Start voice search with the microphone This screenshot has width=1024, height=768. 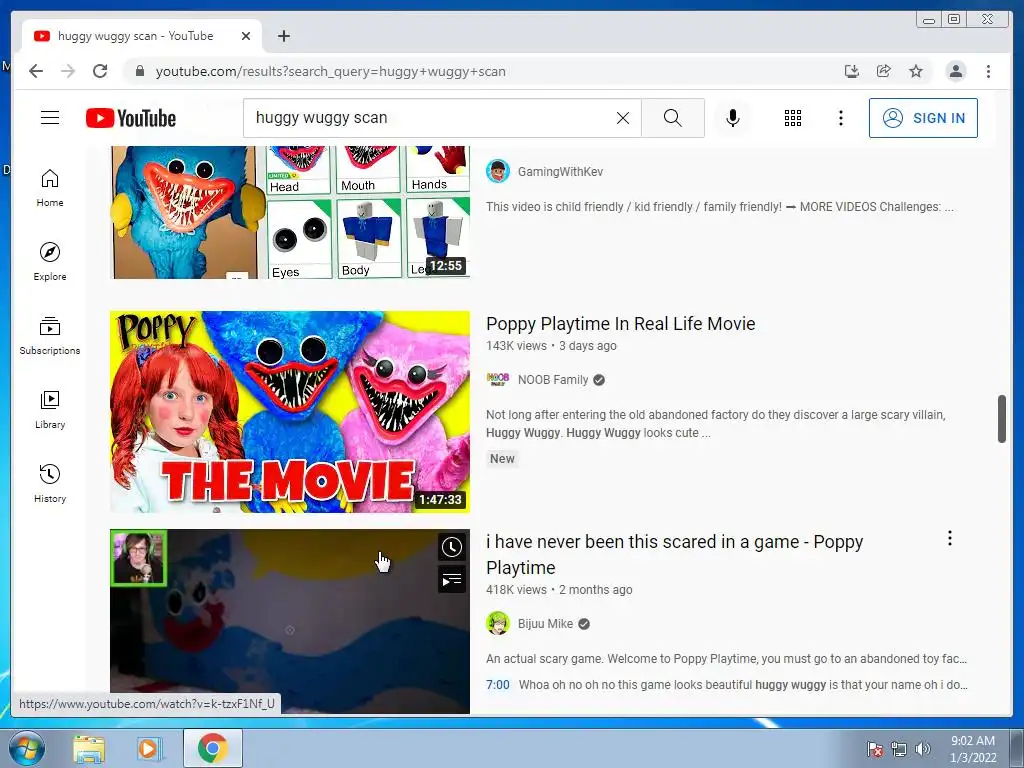[733, 118]
